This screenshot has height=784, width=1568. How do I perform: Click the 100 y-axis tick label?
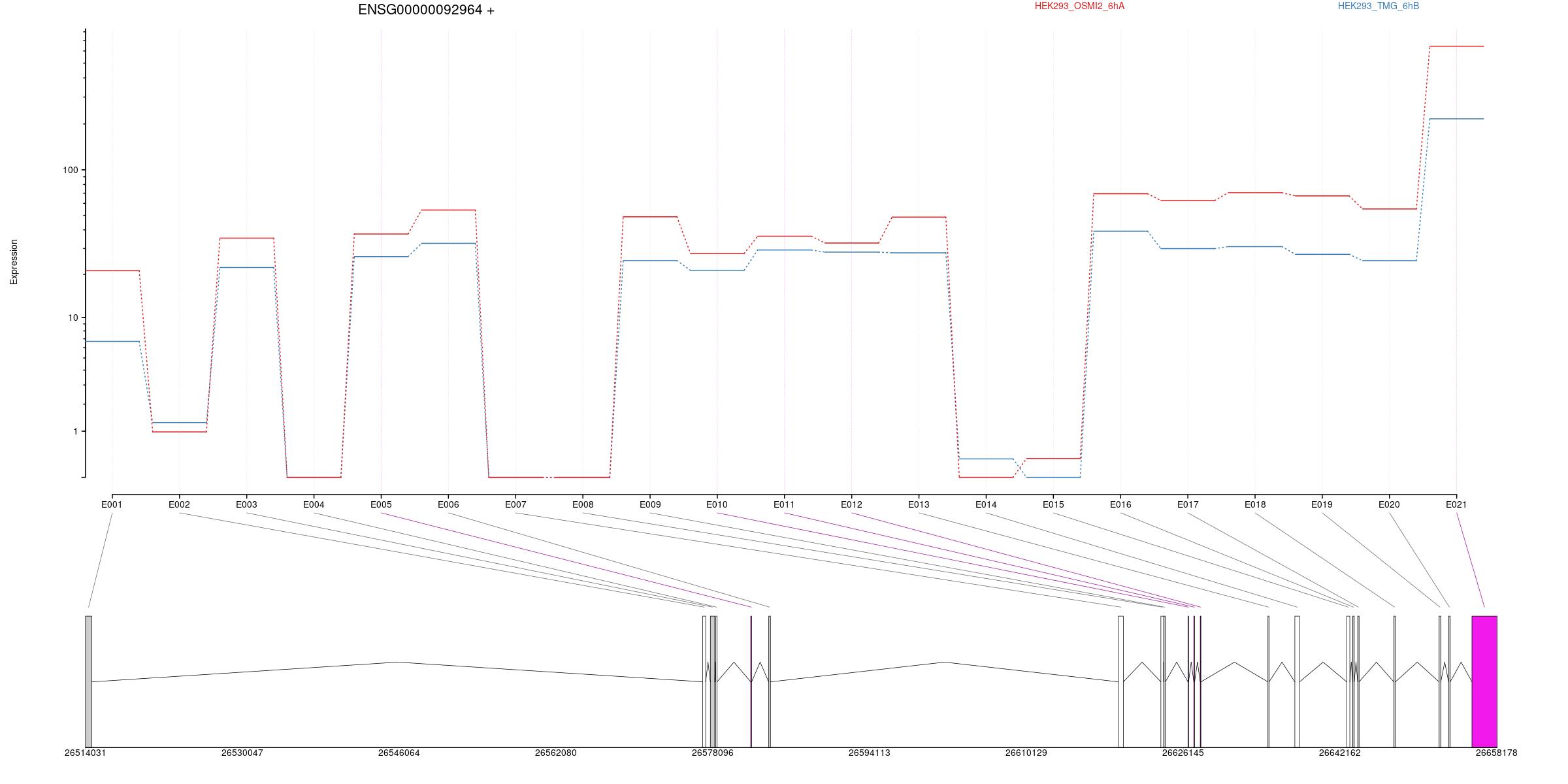pyautogui.click(x=70, y=170)
